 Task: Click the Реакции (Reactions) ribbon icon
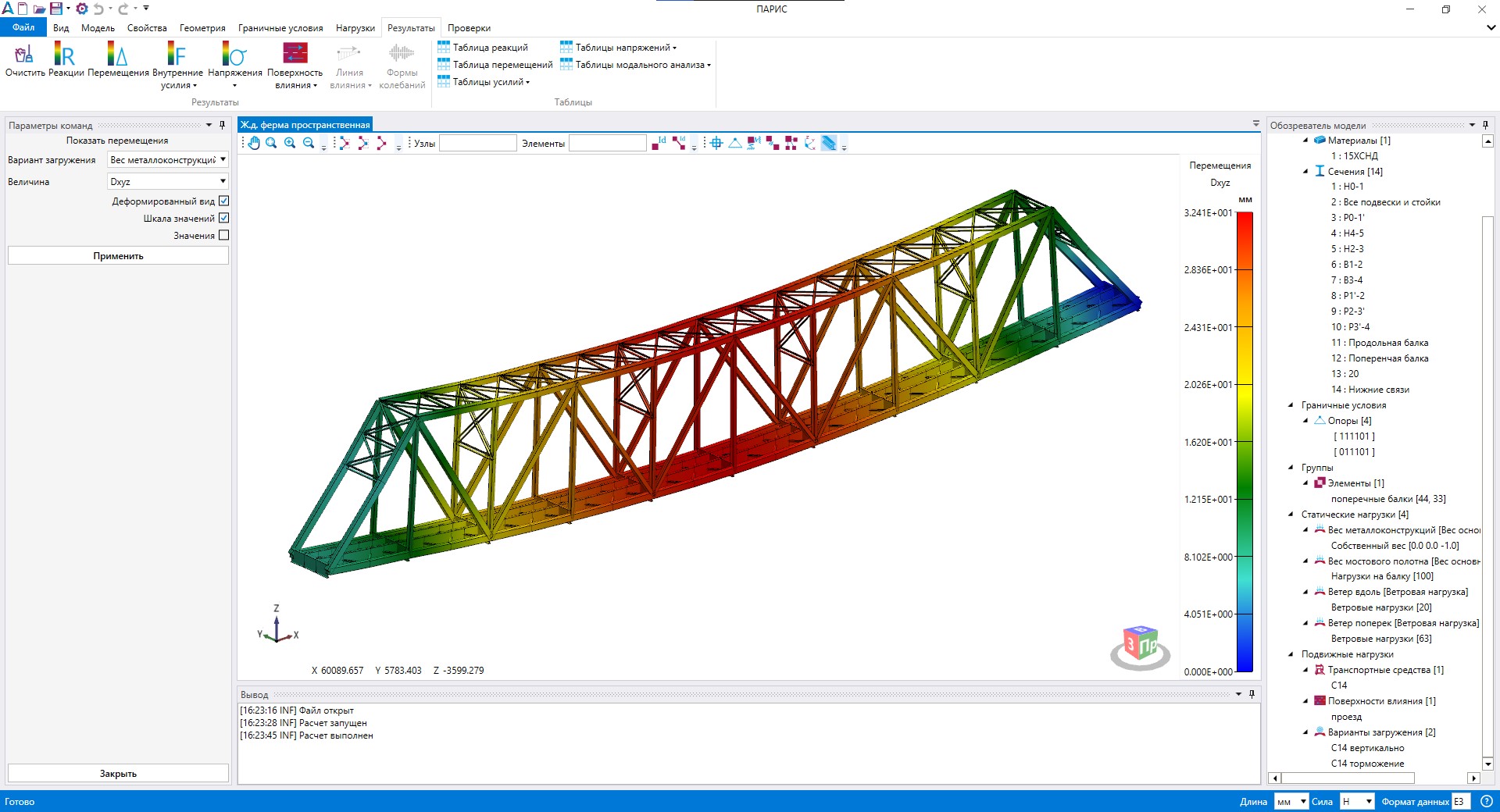(x=66, y=59)
